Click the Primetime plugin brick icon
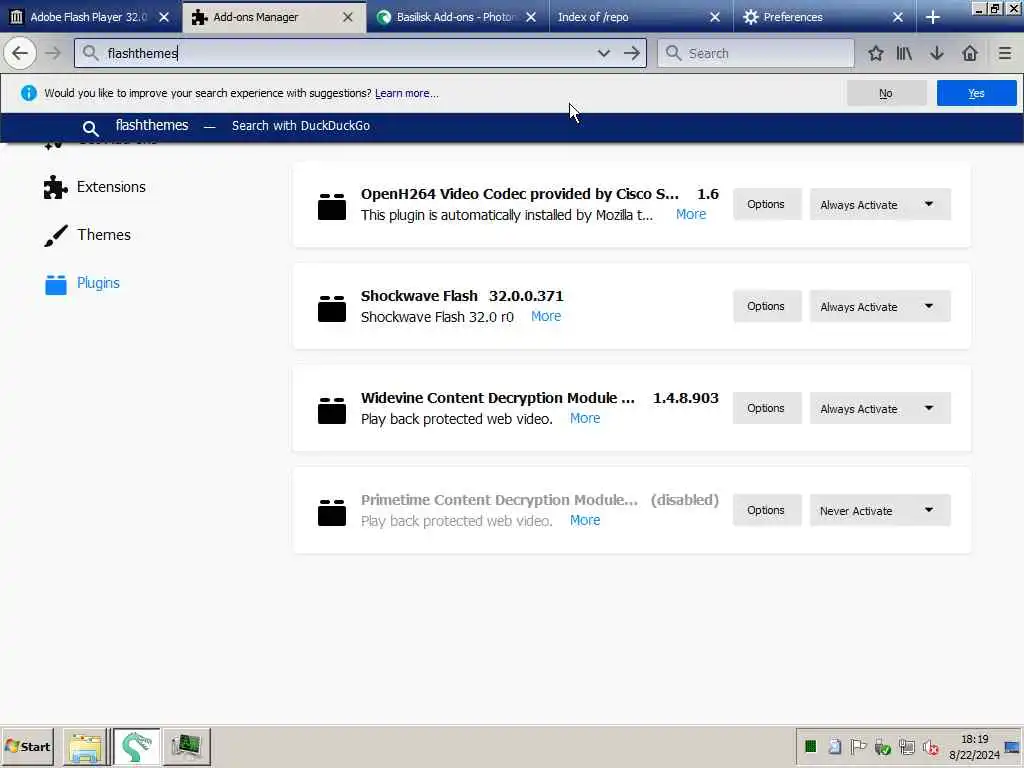 click(332, 512)
